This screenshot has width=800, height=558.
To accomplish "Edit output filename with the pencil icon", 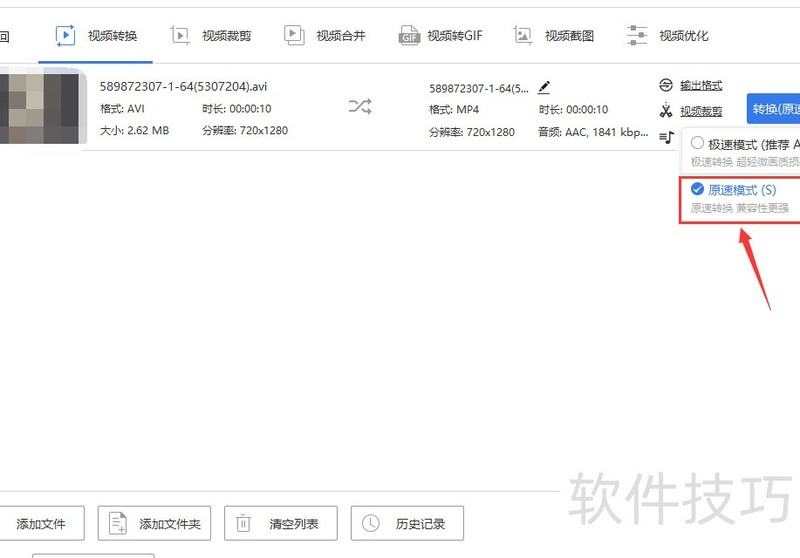I will click(544, 88).
